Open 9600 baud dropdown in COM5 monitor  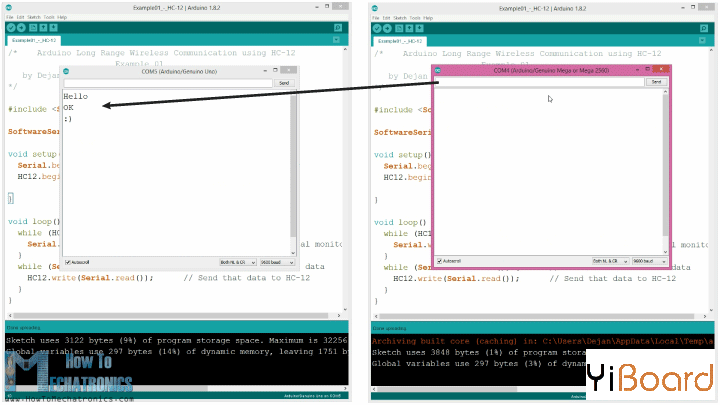[x=277, y=262]
